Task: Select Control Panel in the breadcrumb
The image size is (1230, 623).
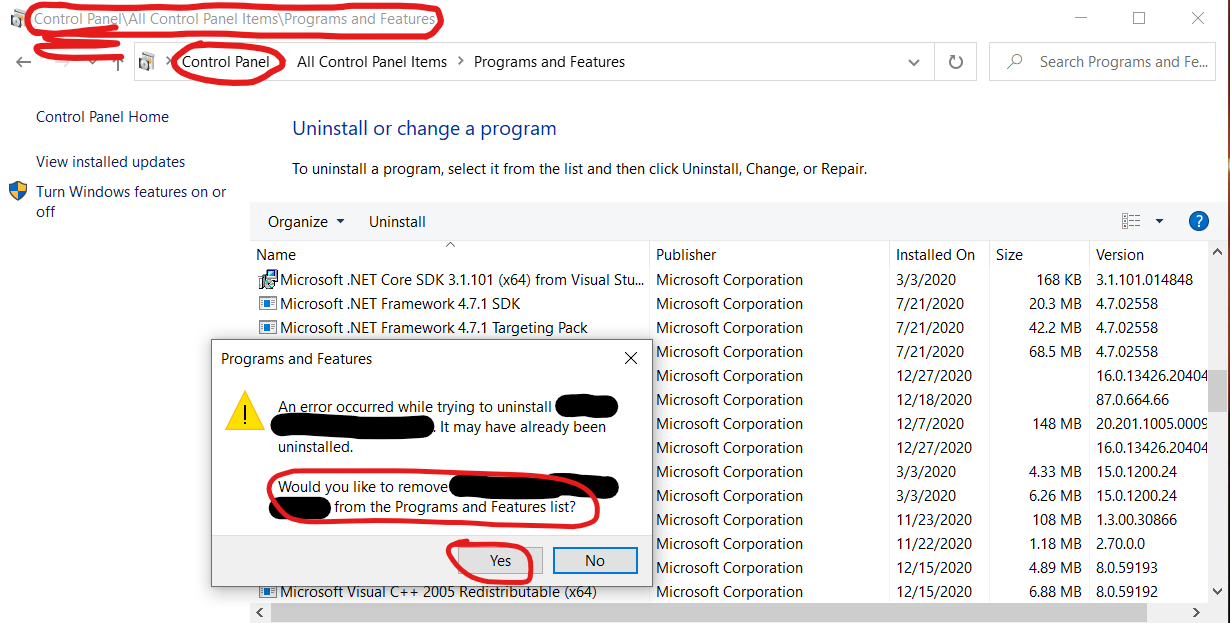Action: (x=225, y=62)
